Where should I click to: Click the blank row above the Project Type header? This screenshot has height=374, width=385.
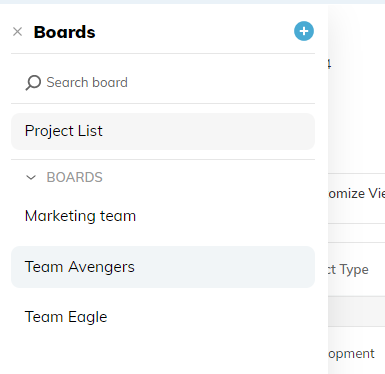(x=356, y=233)
